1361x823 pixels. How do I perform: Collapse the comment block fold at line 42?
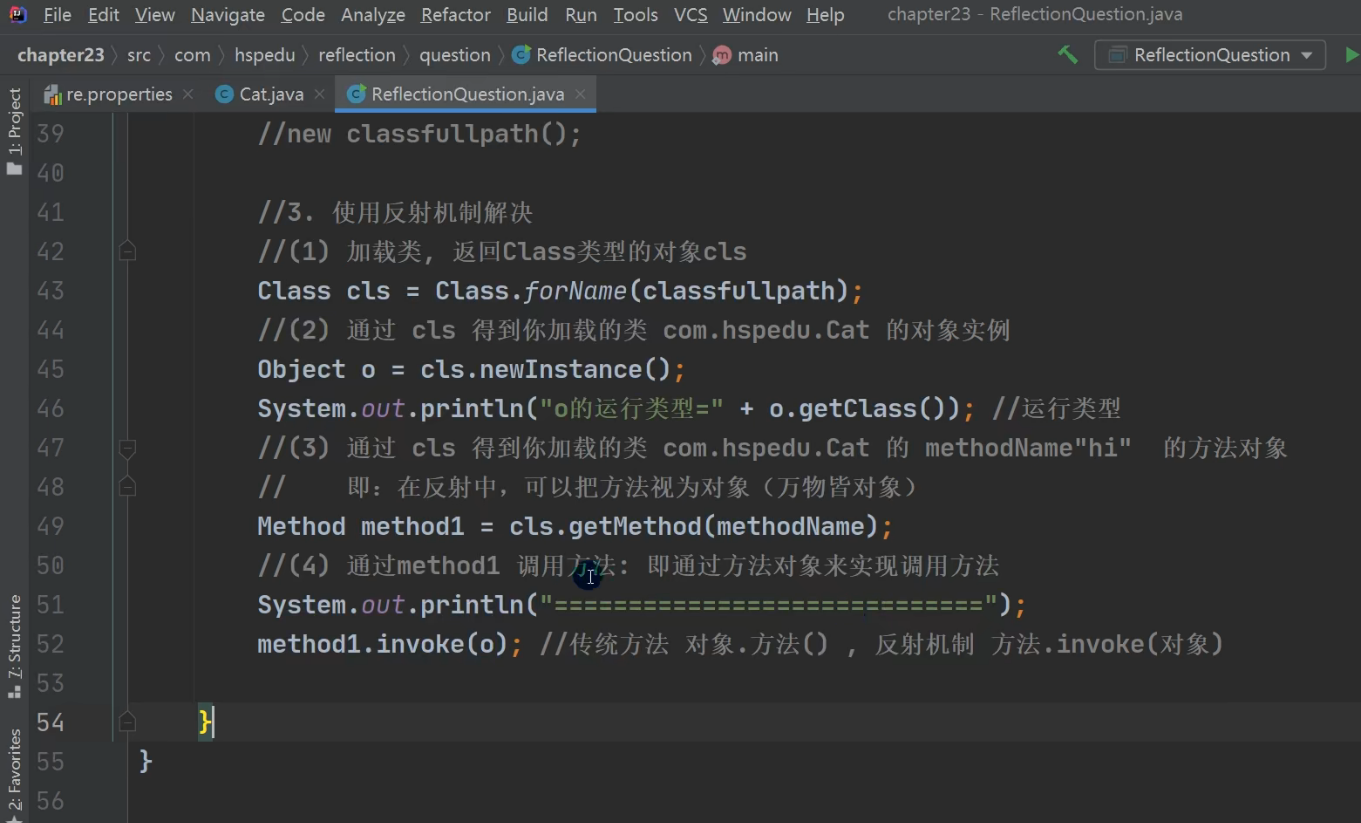click(127, 251)
